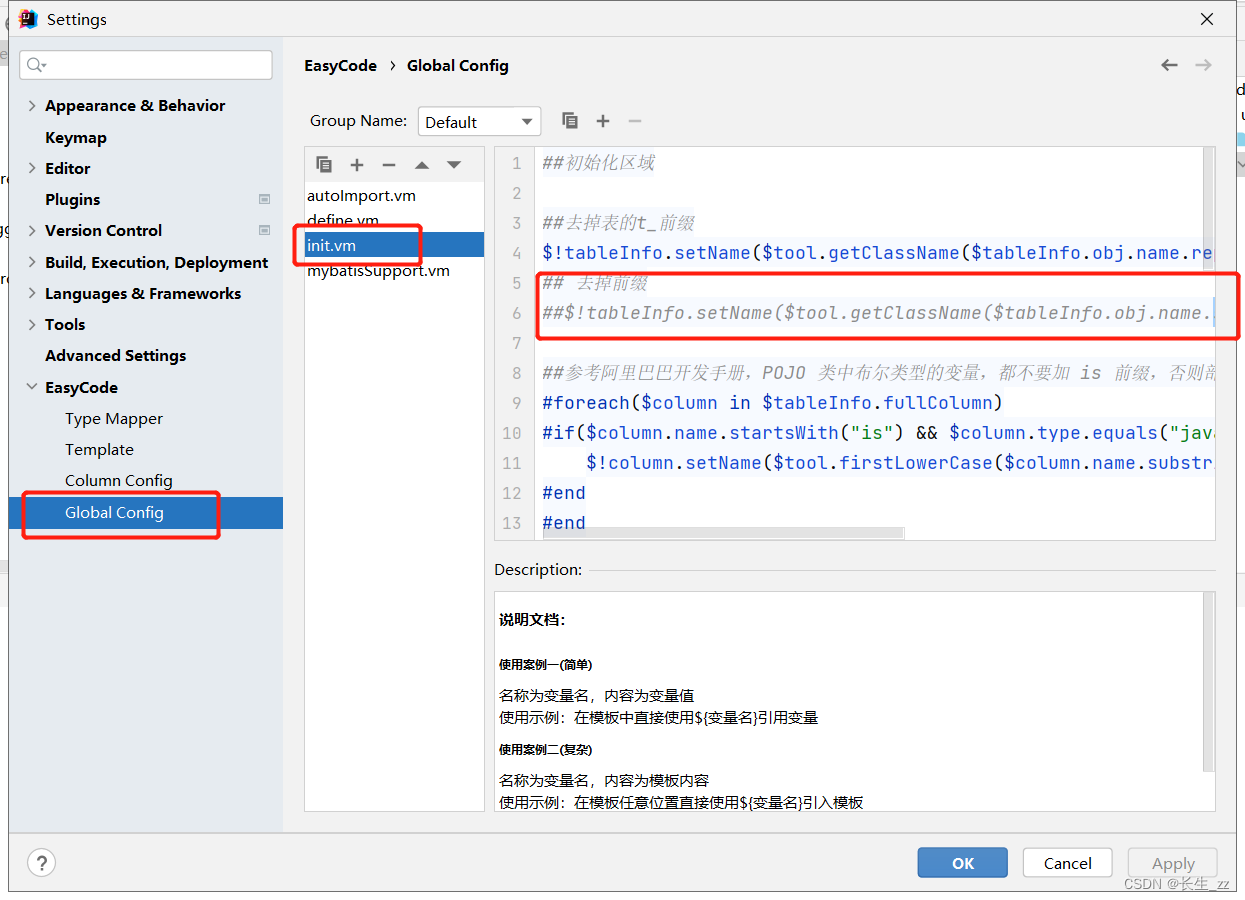1245x900 pixels.
Task: Click the search magnifier icon in settings search
Action: point(36,65)
